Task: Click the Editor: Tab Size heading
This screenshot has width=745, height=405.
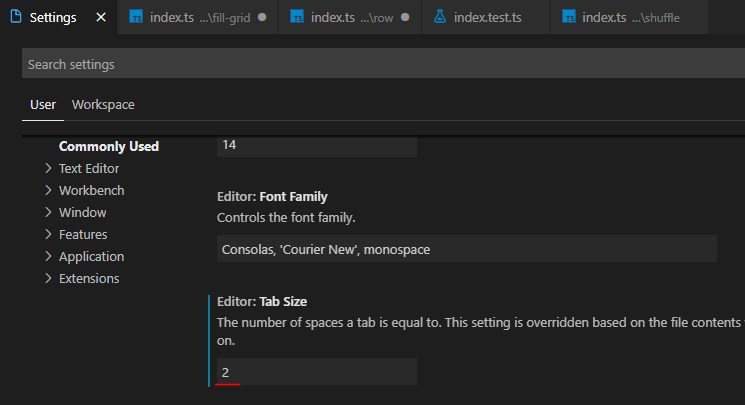Action: coord(262,302)
